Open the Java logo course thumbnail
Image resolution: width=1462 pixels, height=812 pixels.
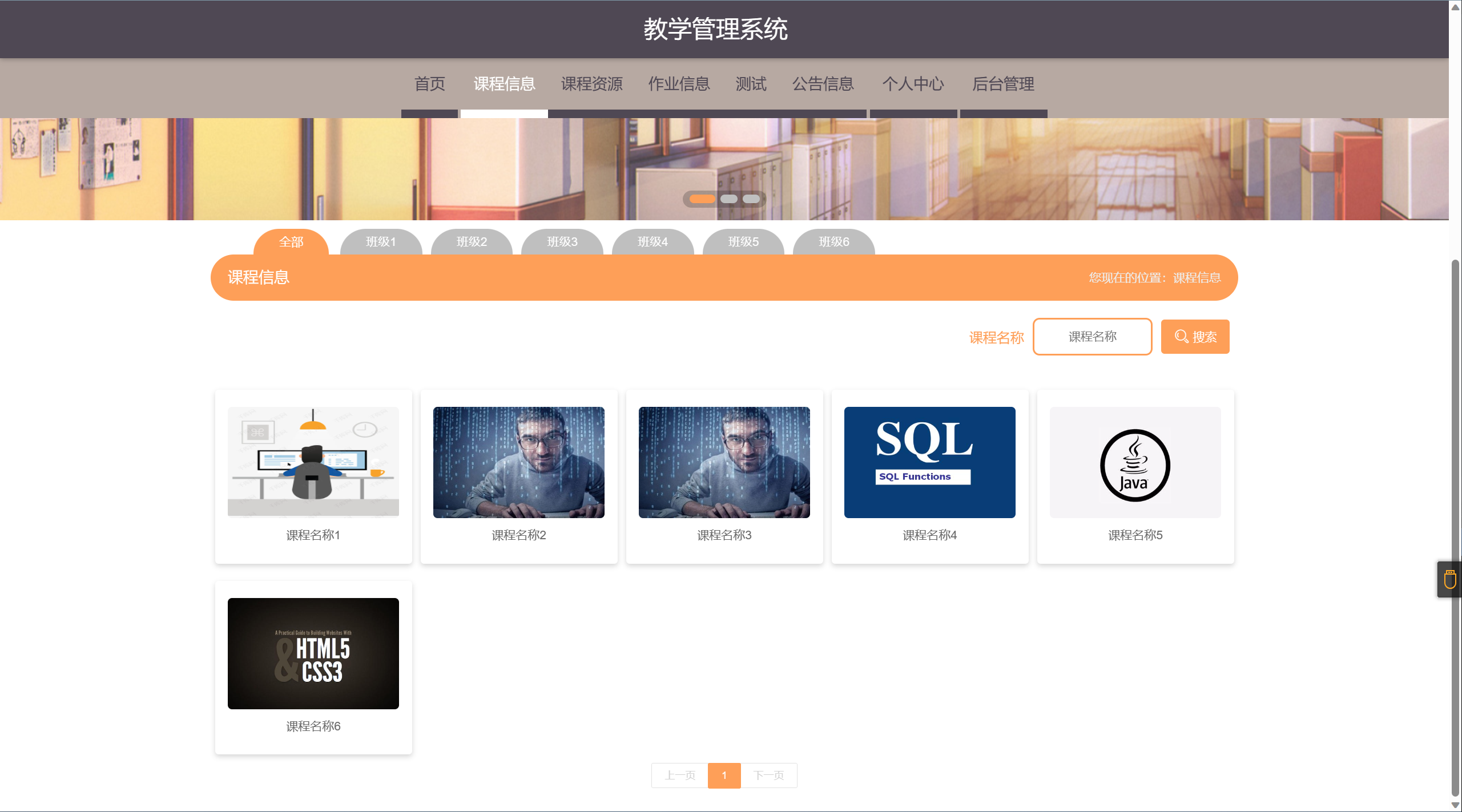[x=1135, y=462]
